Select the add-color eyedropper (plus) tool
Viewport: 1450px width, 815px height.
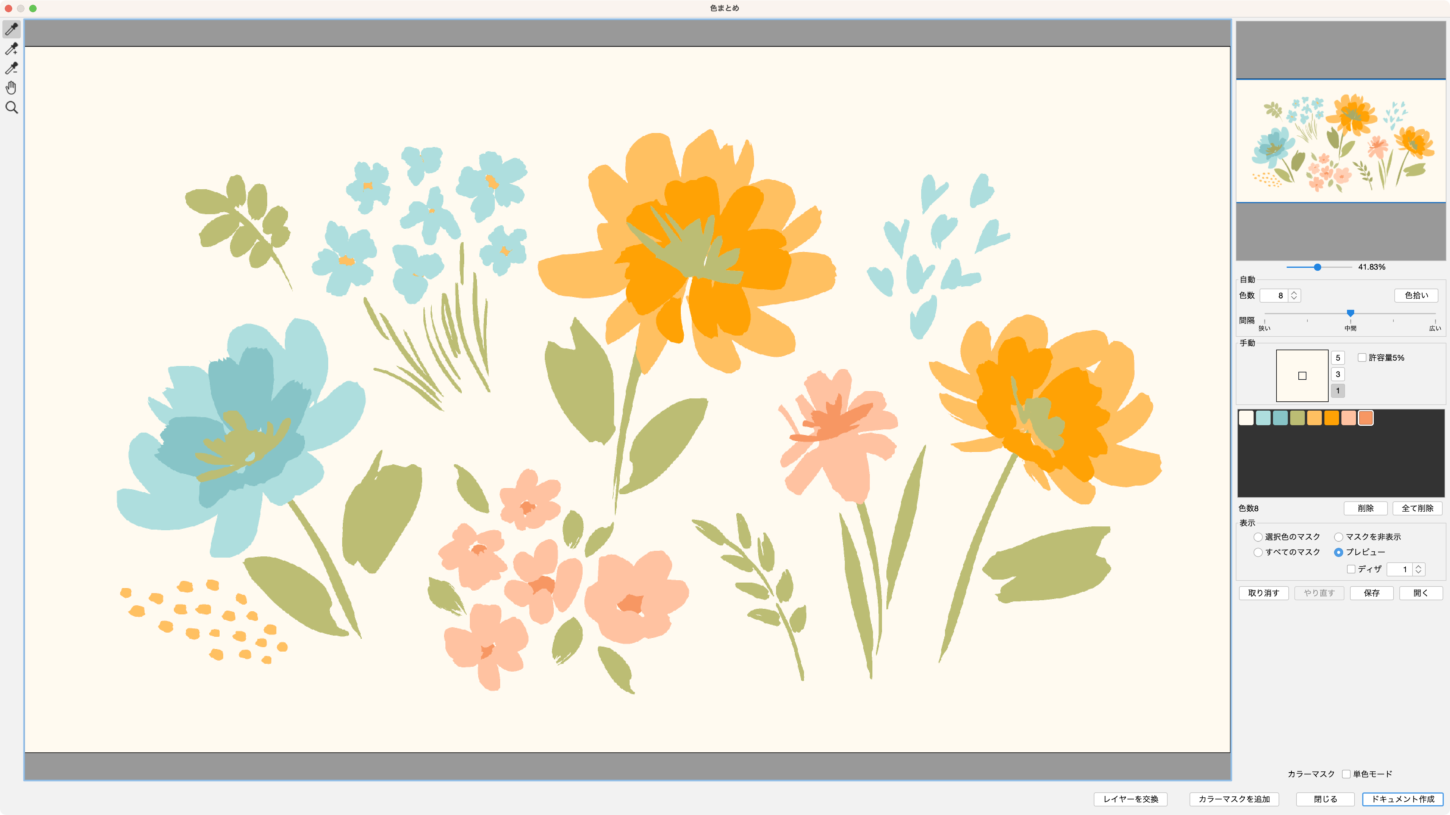pyautogui.click(x=12, y=49)
